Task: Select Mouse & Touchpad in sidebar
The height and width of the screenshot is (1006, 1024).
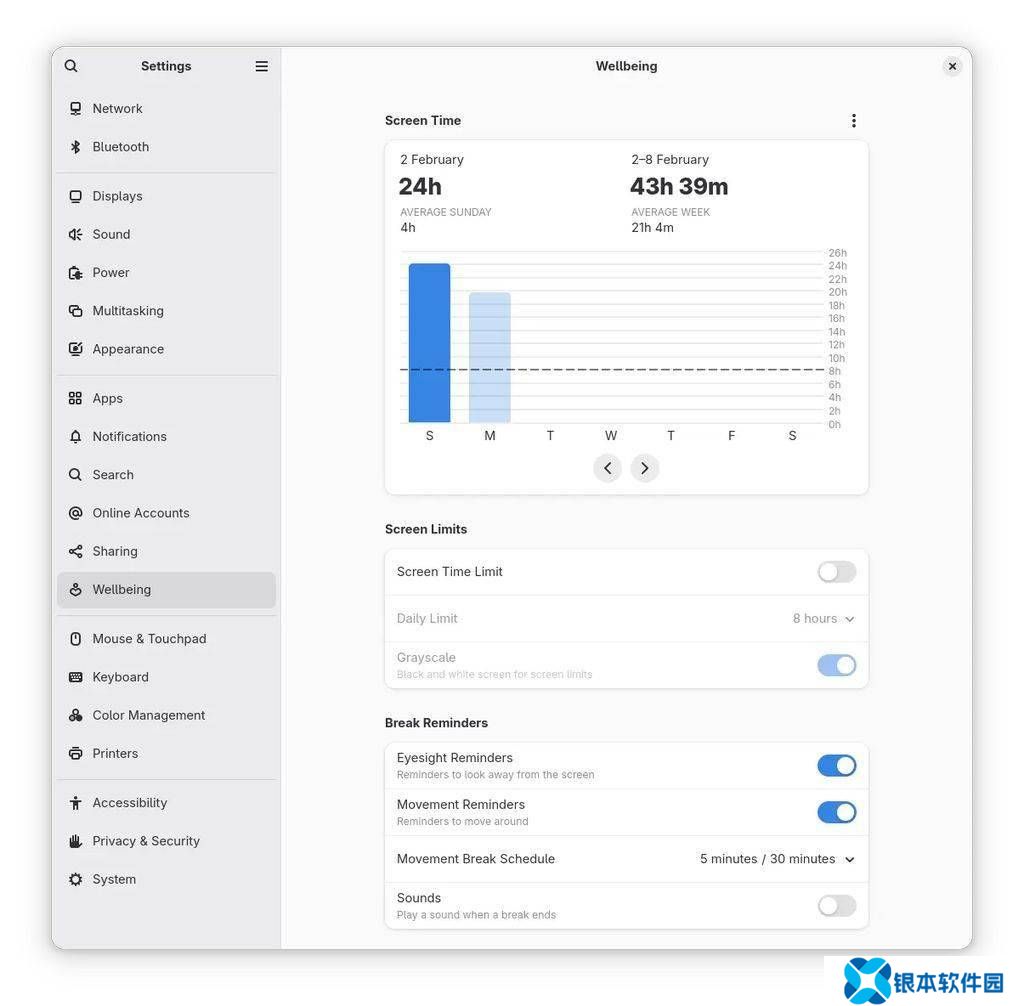Action: tap(149, 639)
